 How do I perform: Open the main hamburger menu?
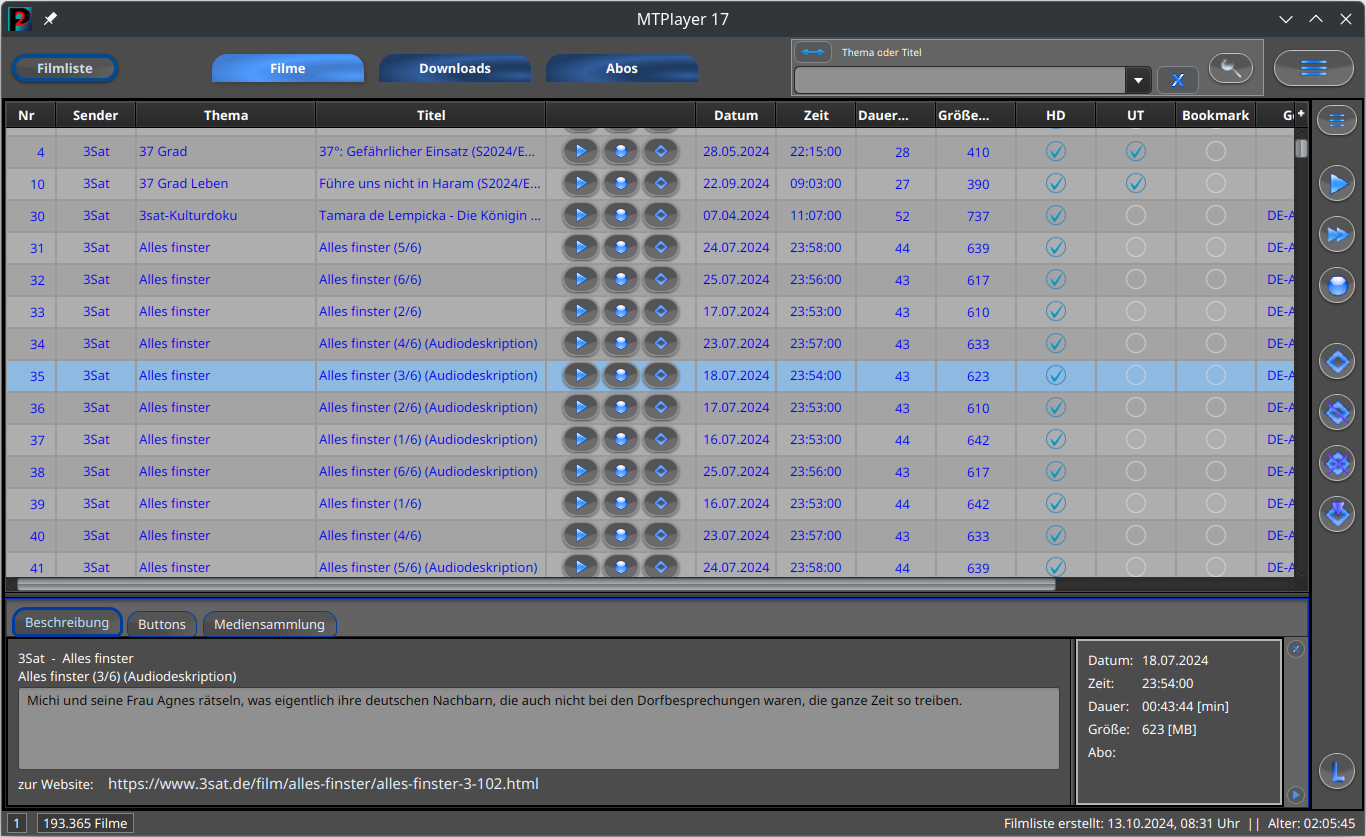tap(1314, 68)
